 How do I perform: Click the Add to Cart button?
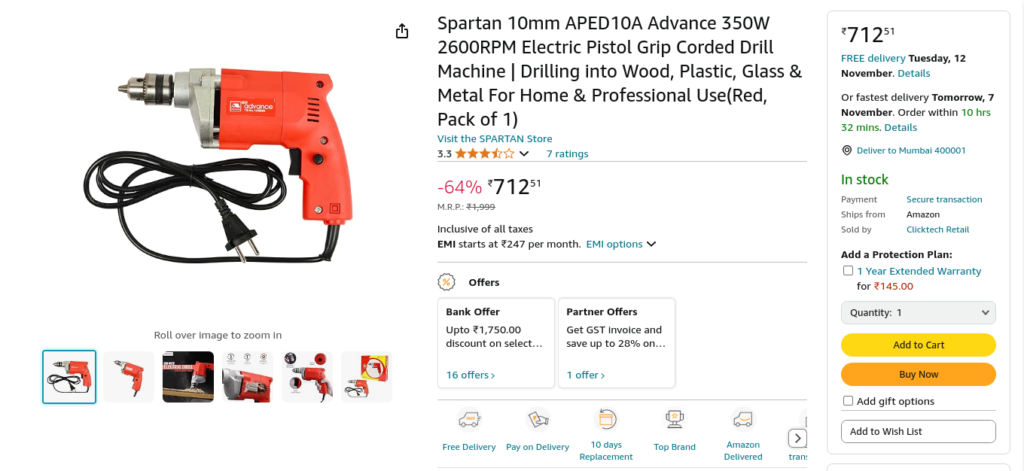coord(918,345)
